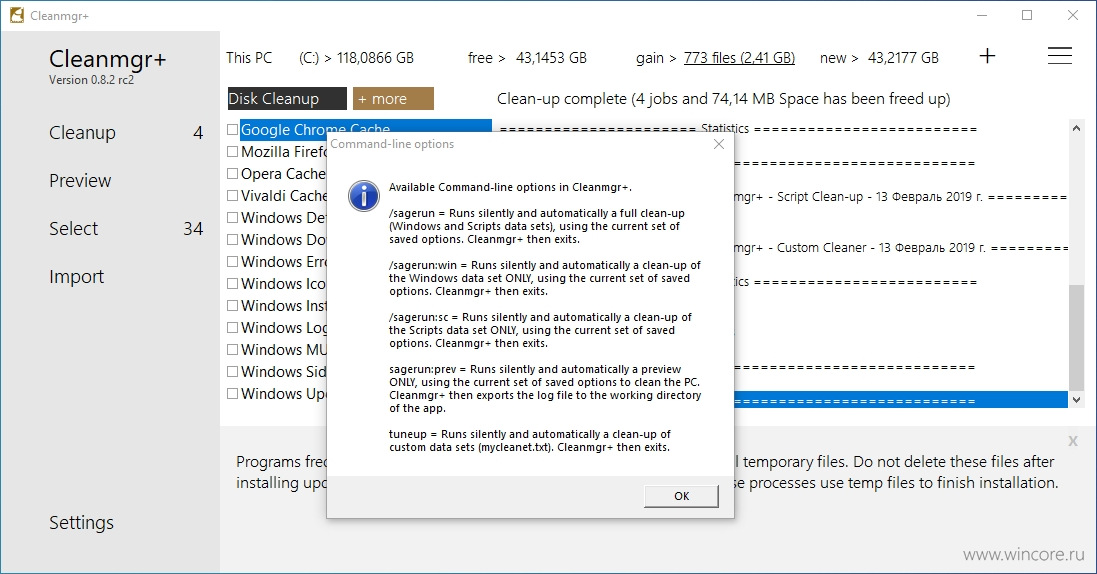Click the /sagerun:win option description

545,278
